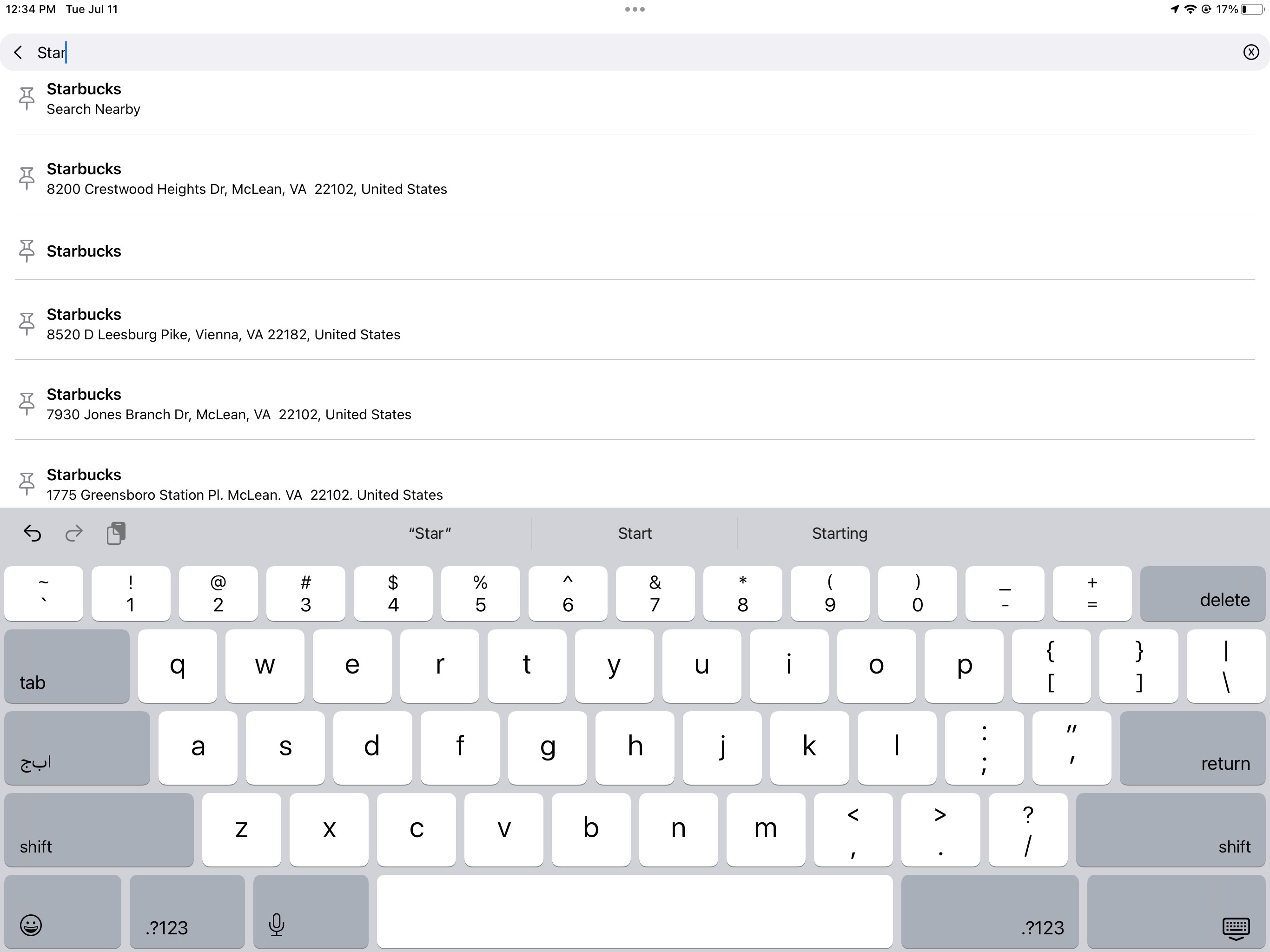The image size is (1270, 952).
Task: Tap the minus underscore key
Action: pyautogui.click(x=1005, y=594)
